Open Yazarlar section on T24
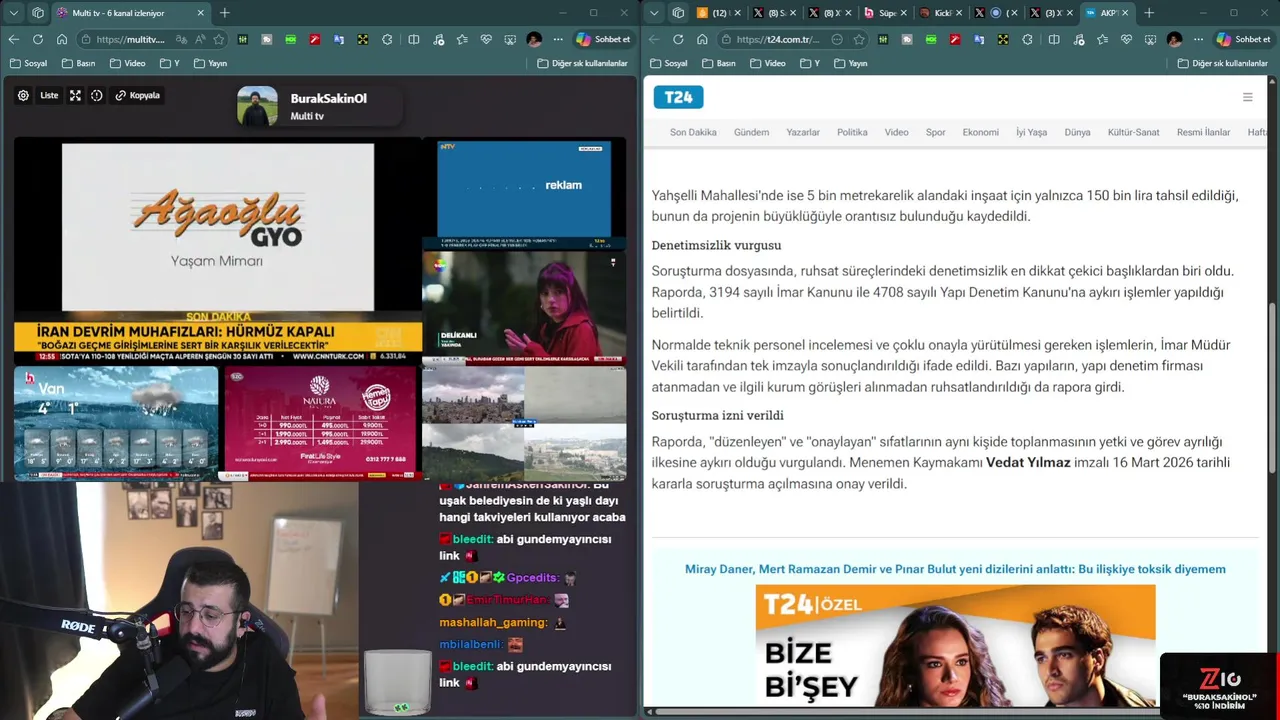Viewport: 1280px width, 720px height. point(803,132)
